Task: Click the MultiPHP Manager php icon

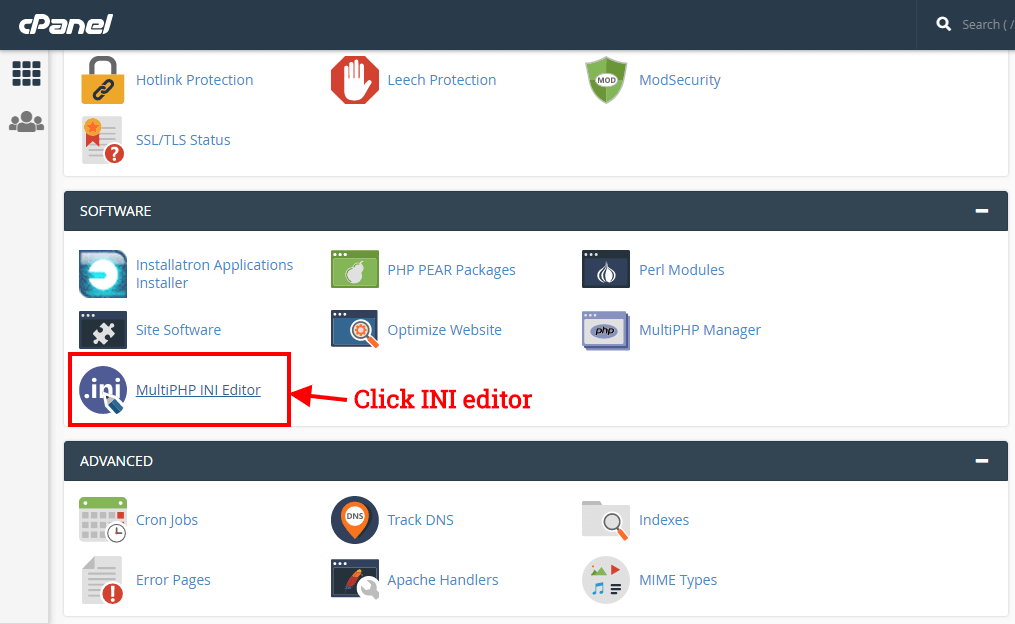Action: (x=606, y=330)
